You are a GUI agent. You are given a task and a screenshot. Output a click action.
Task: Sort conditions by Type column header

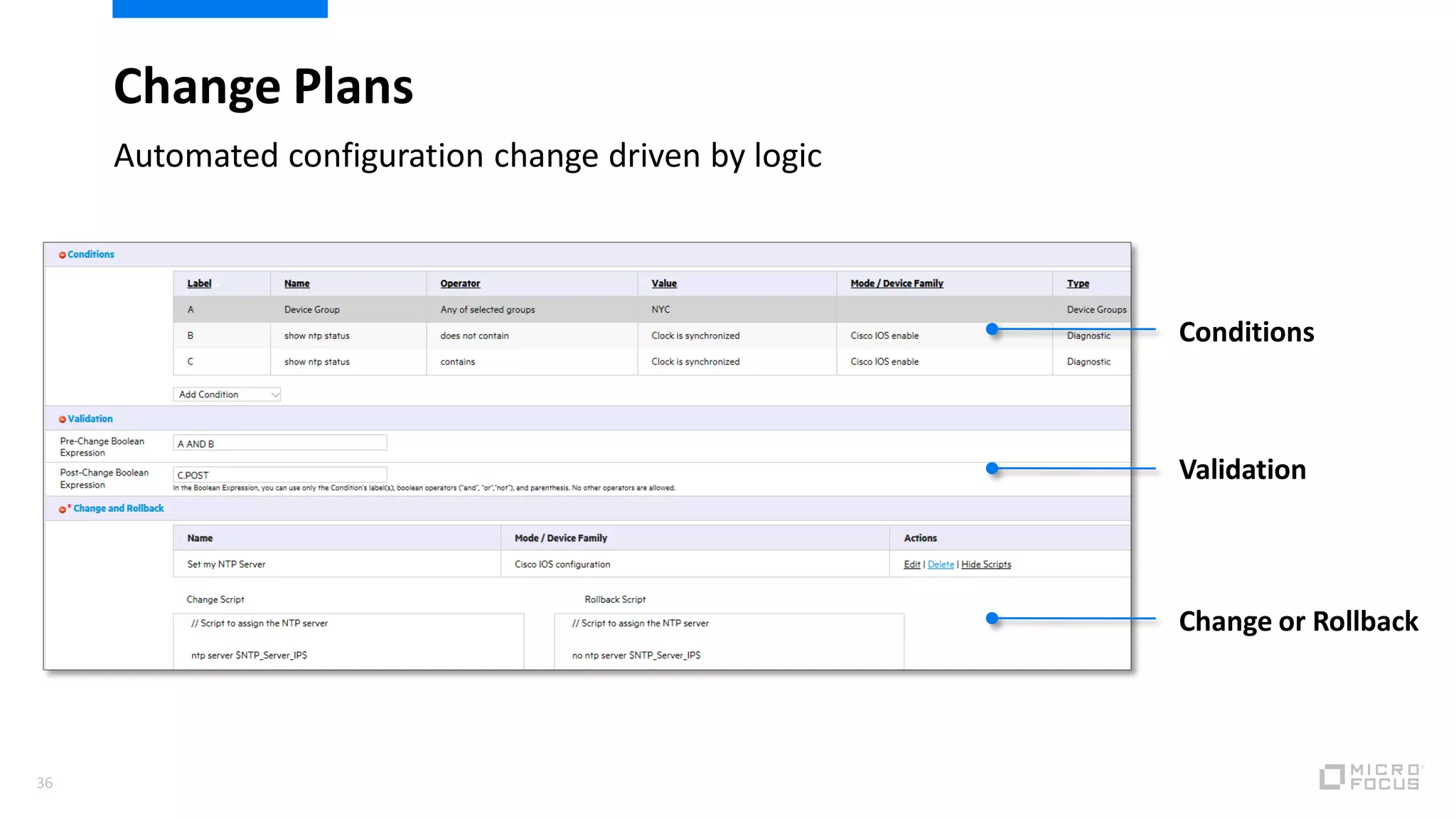point(1078,283)
